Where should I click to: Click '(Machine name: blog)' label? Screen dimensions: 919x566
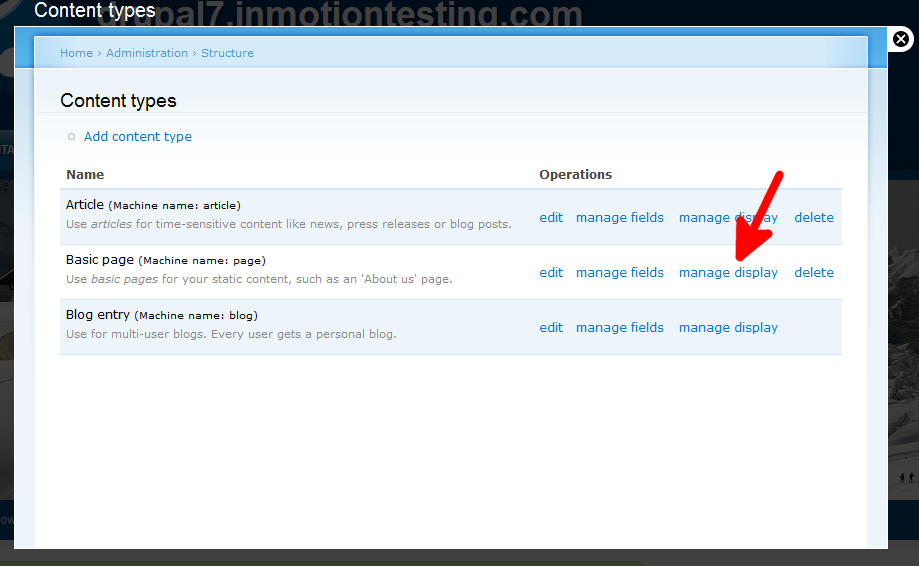click(196, 316)
